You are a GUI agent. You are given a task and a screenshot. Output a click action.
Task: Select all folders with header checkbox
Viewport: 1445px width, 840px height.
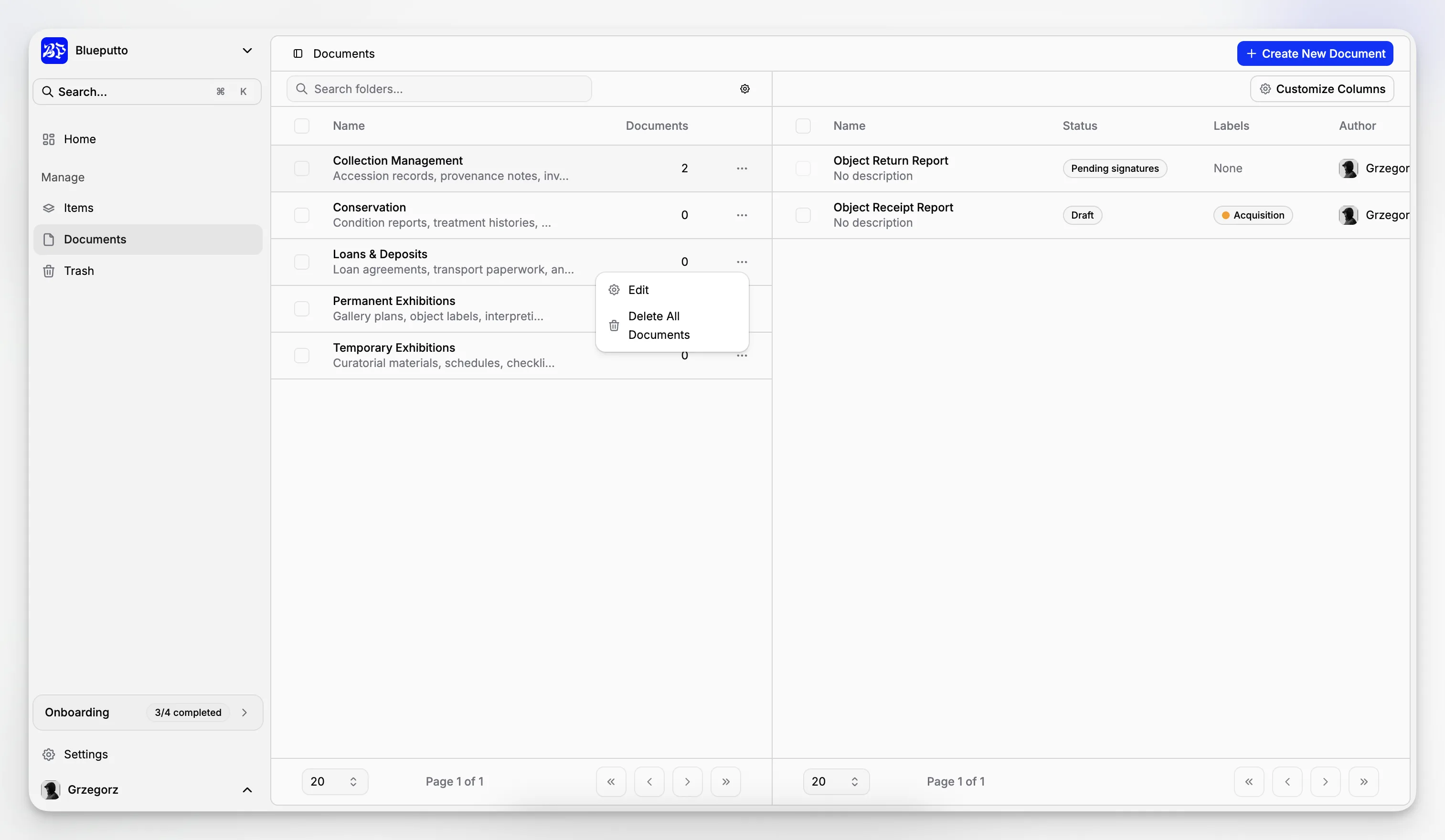[302, 126]
